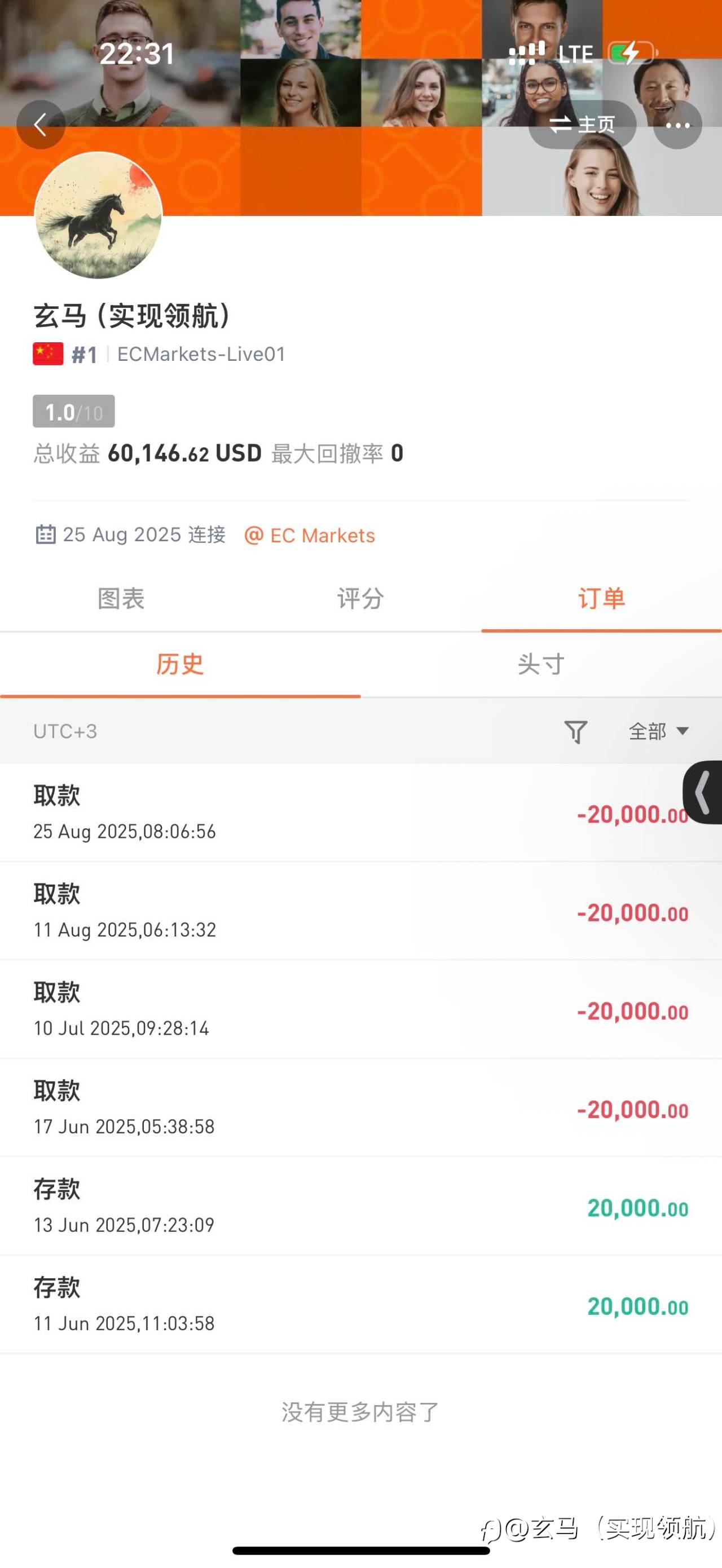Tap the calendar icon beside 25 Aug 2025

[x=45, y=535]
